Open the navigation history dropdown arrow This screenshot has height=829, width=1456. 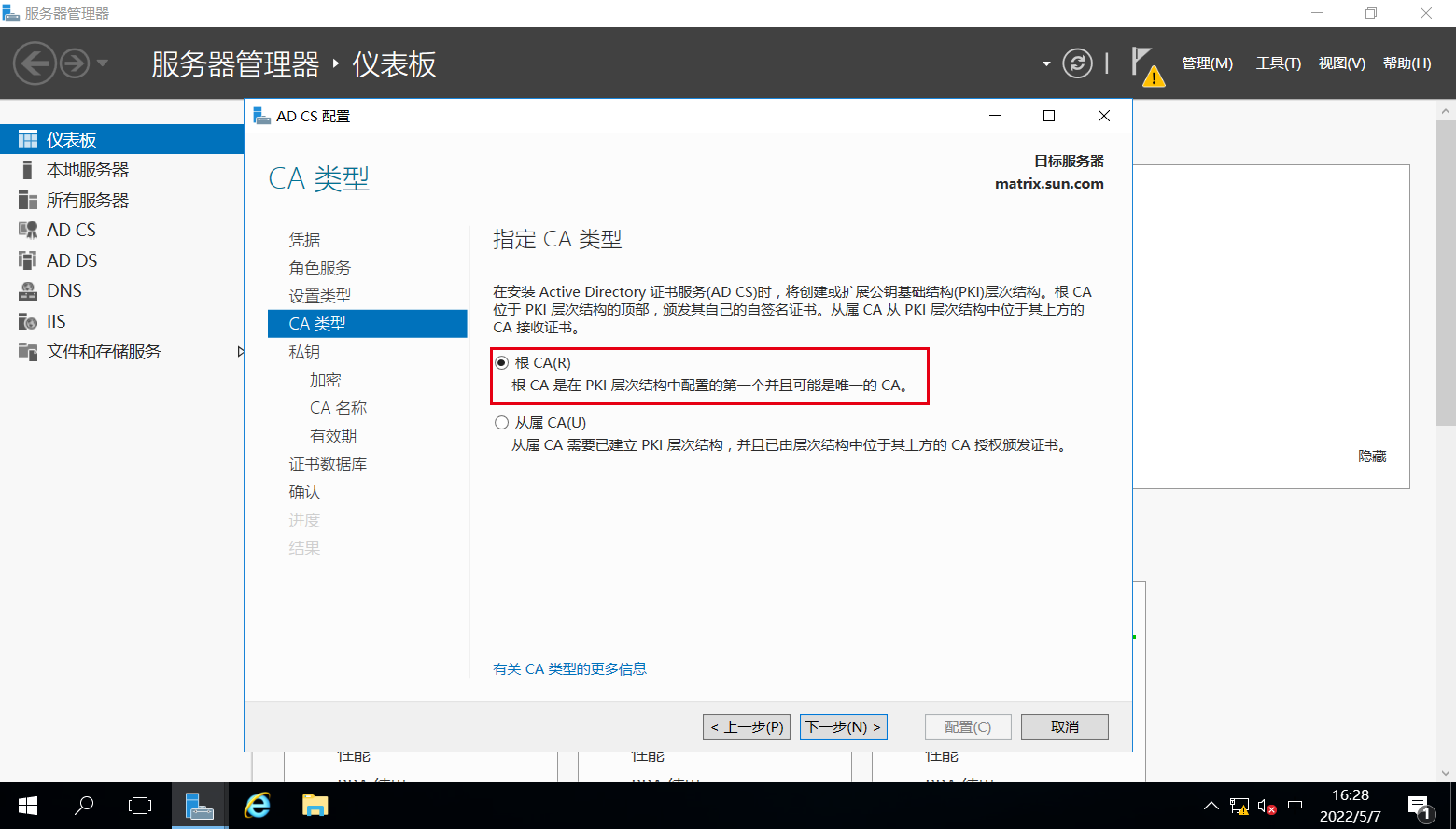[103, 63]
